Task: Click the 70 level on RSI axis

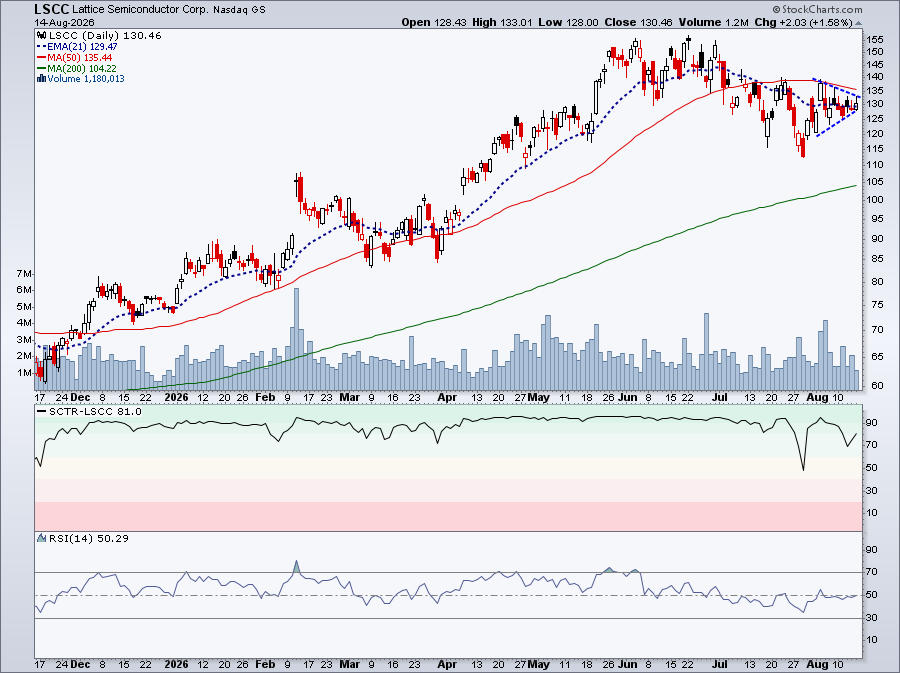Action: pyautogui.click(x=872, y=572)
